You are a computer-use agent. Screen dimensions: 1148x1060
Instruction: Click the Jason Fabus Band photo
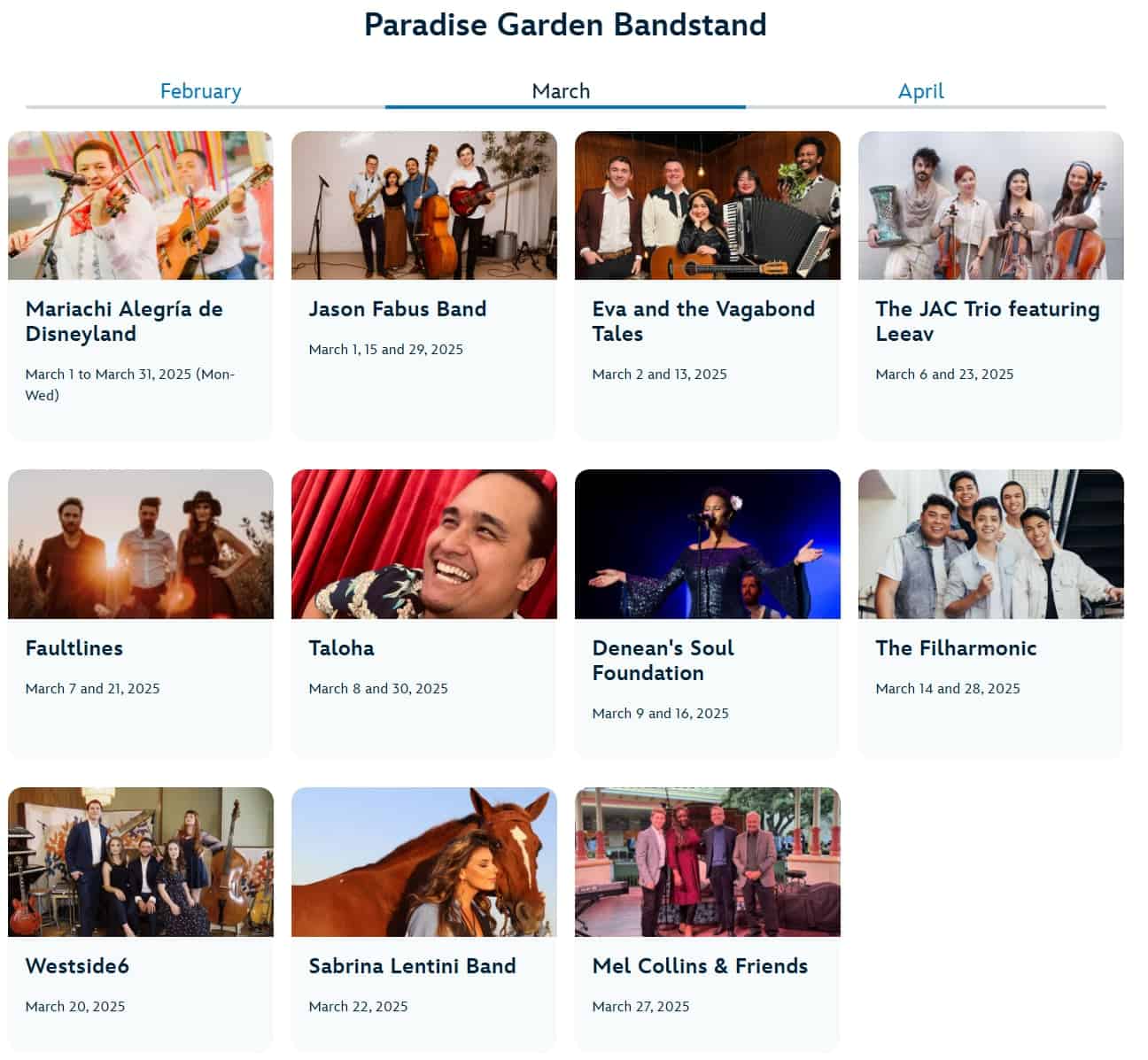click(x=424, y=205)
